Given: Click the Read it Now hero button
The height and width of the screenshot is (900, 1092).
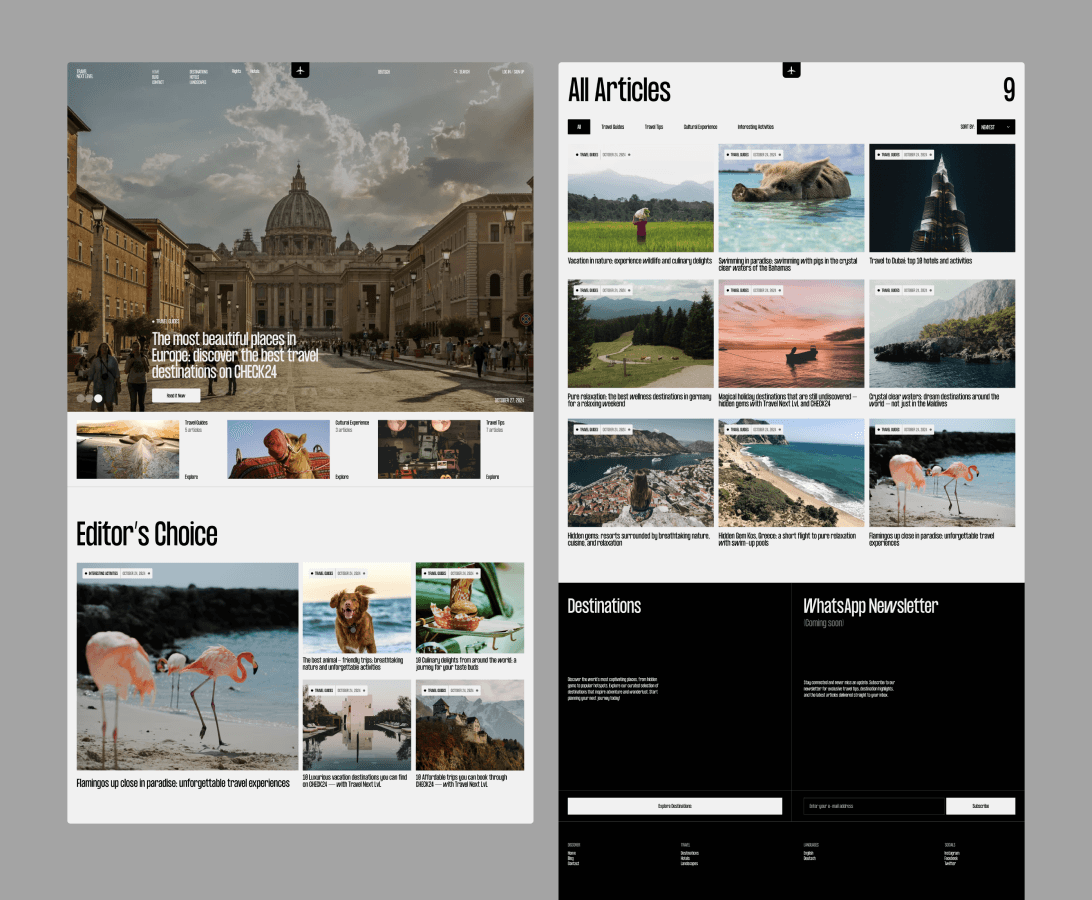Looking at the screenshot, I should 176,396.
